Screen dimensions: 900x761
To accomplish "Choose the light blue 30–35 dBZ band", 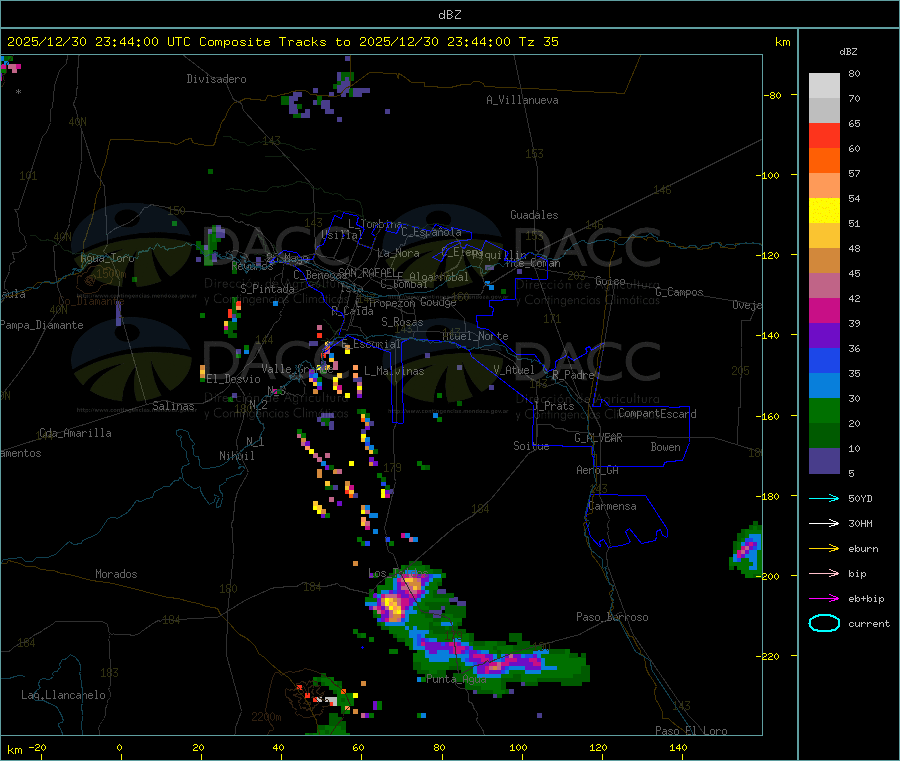I will coord(824,386).
